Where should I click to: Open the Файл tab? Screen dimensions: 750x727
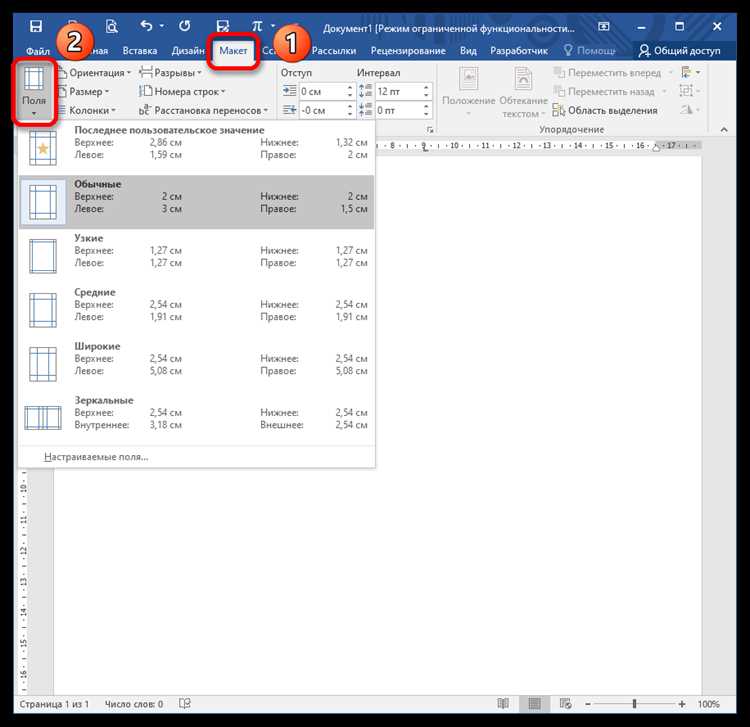point(38,51)
